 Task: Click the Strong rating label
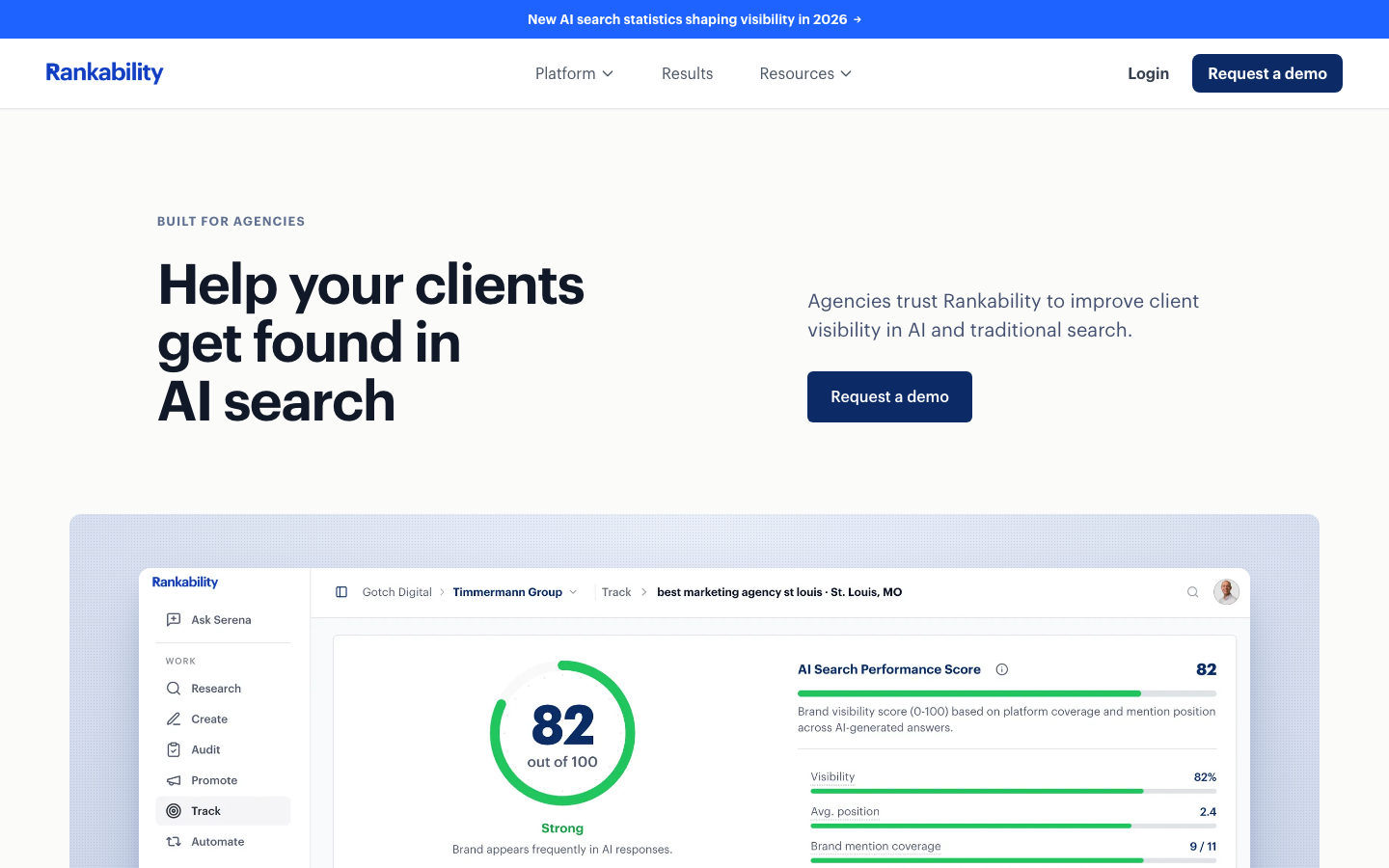tap(562, 827)
